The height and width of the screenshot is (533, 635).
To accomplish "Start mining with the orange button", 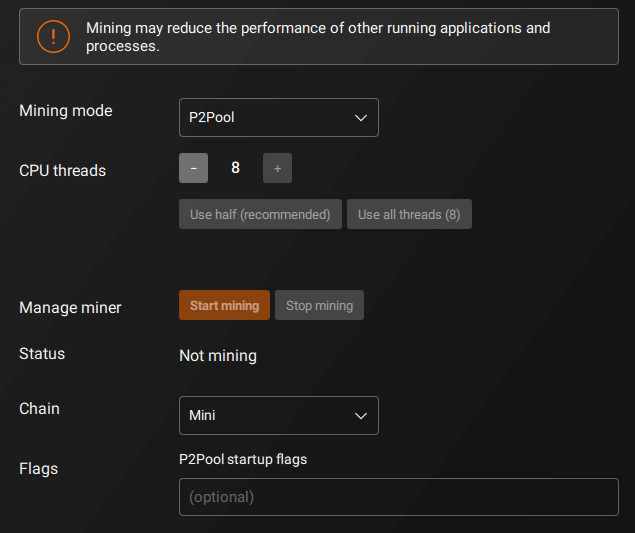I will (x=224, y=305).
